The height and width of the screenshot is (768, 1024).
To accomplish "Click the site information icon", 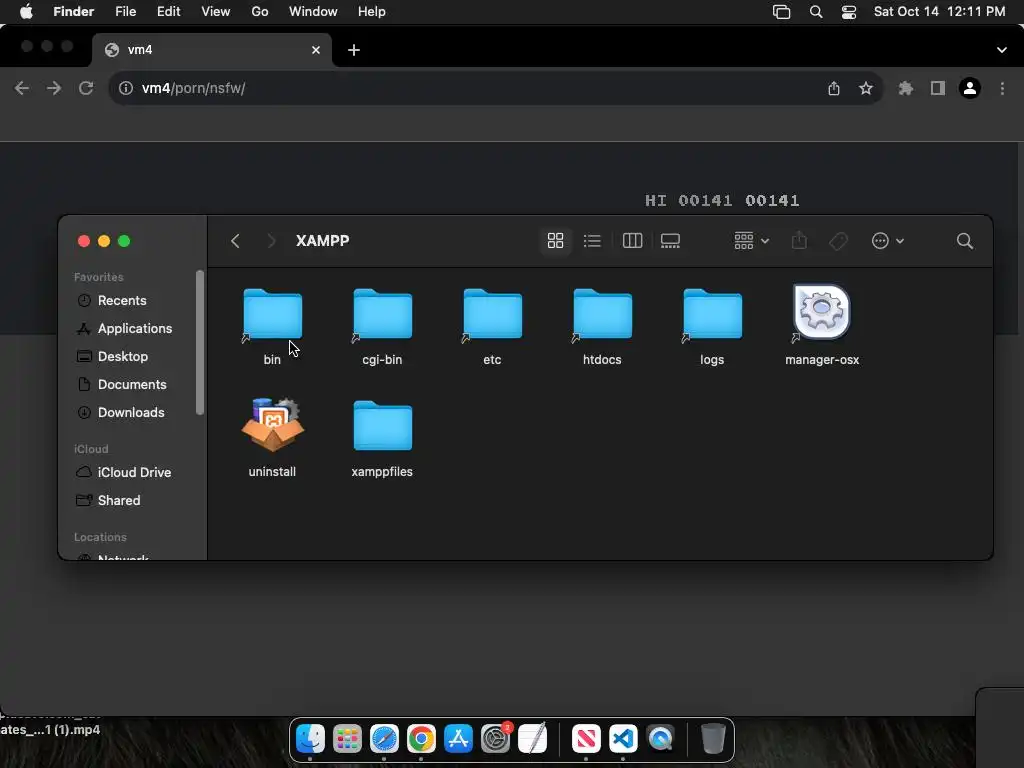I will pyautogui.click(x=125, y=88).
